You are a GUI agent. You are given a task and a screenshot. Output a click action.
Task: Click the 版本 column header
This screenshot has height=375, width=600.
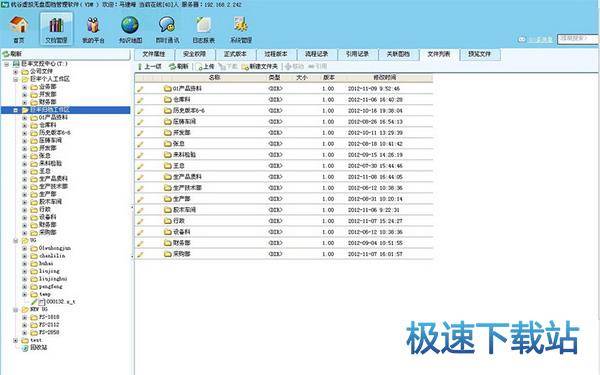tap(329, 78)
